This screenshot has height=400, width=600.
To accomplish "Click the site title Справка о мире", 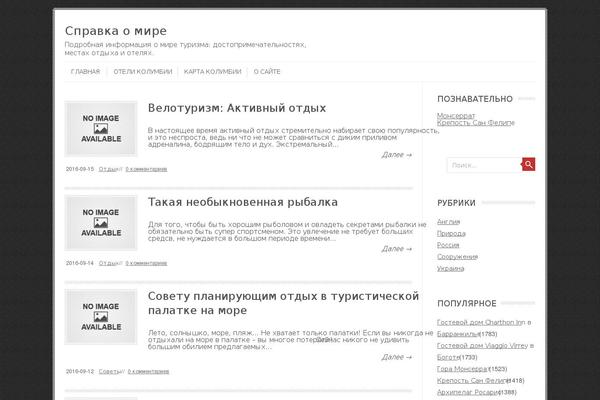I will 116,31.
